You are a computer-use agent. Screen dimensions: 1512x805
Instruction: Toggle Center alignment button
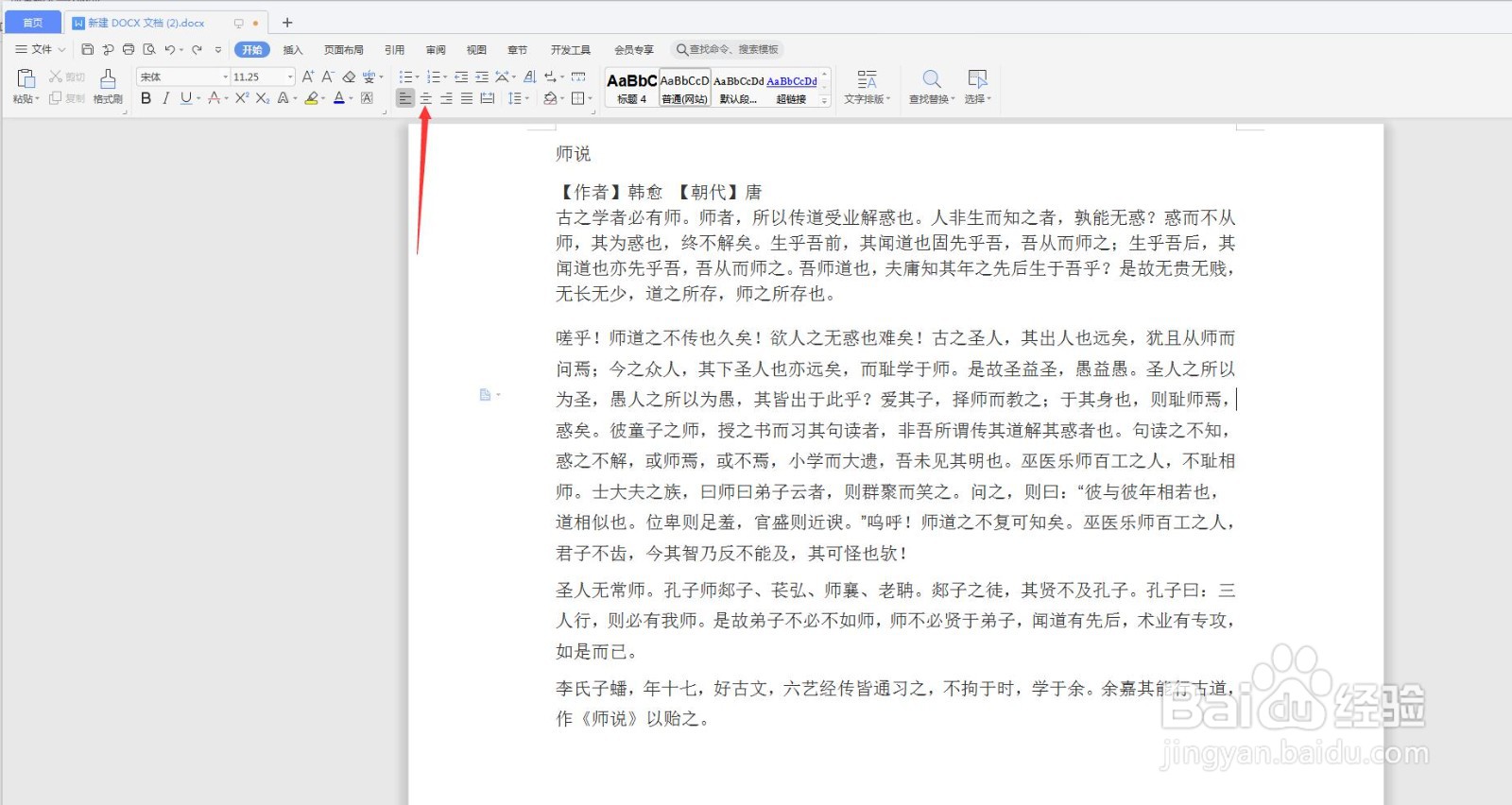click(425, 98)
